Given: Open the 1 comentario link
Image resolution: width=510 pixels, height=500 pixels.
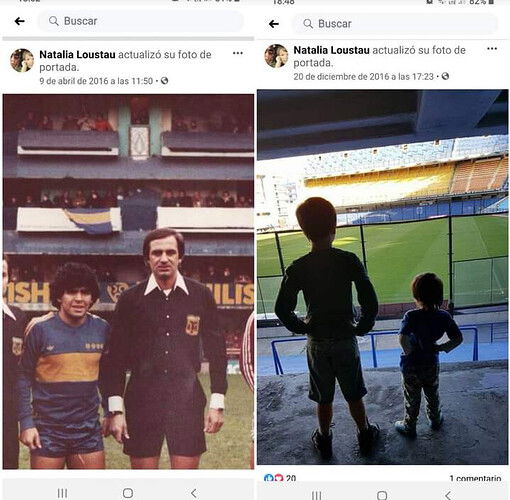Looking at the screenshot, I should (x=475, y=478).
